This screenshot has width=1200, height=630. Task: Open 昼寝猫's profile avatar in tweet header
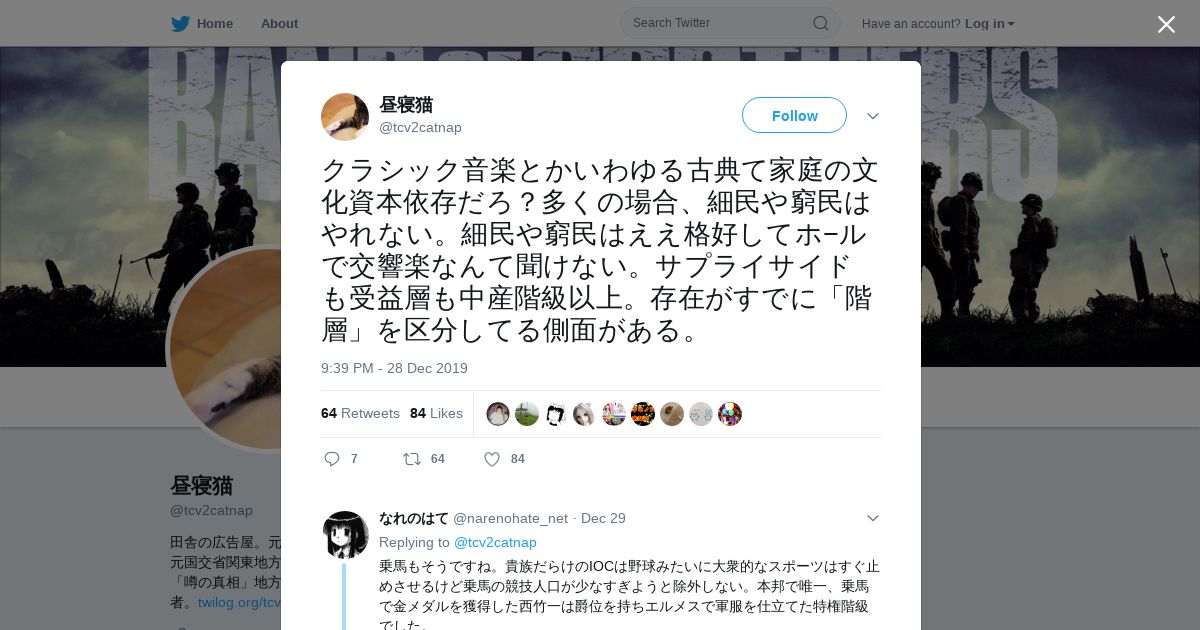pyautogui.click(x=345, y=117)
